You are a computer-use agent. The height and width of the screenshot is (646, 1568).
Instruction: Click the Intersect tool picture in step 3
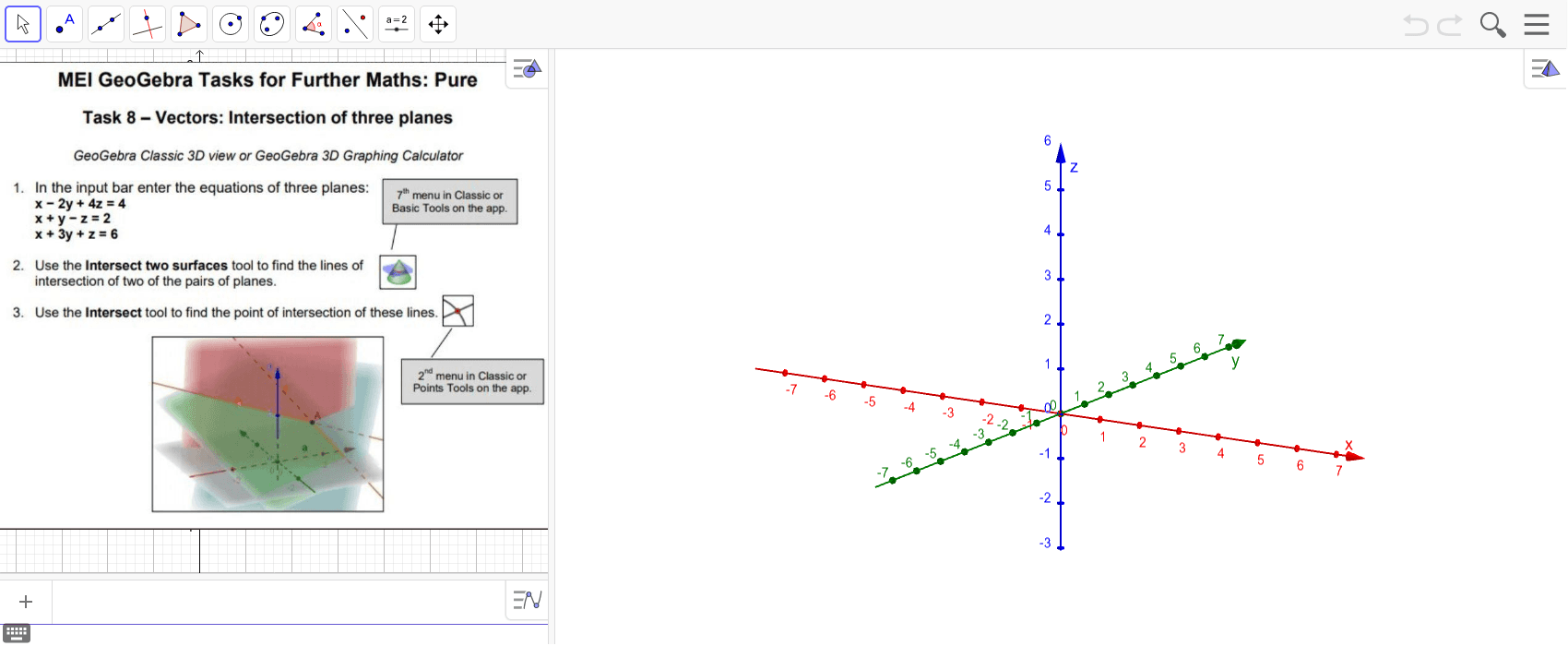coord(457,311)
